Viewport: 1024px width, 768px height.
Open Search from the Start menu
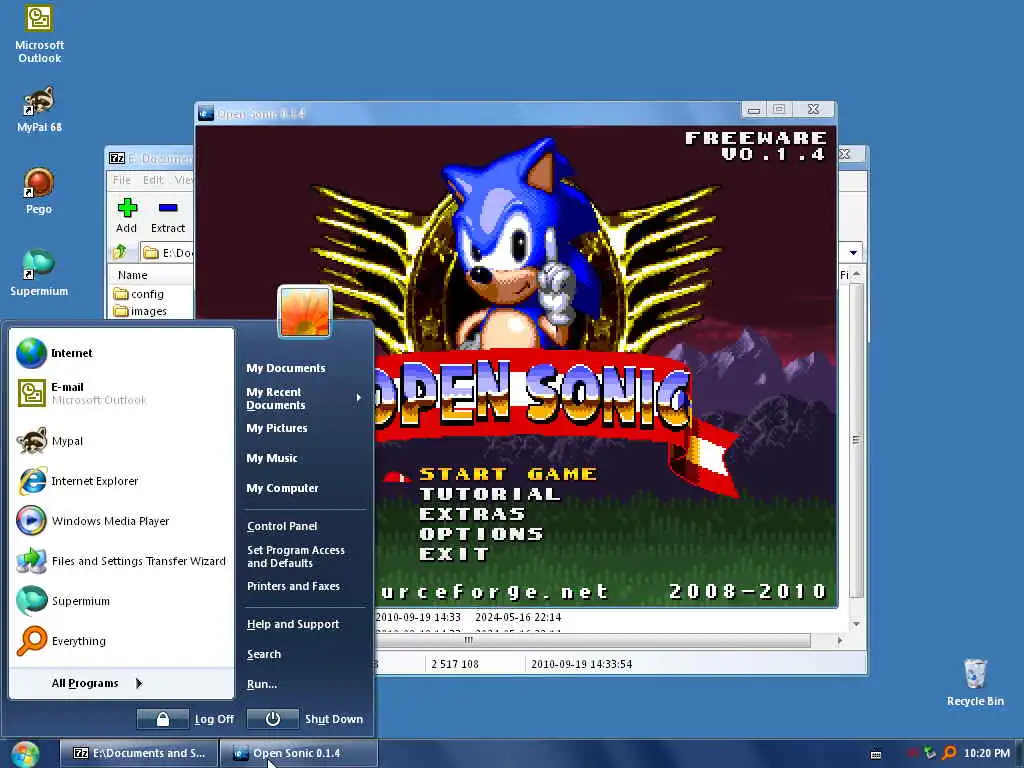click(x=264, y=654)
